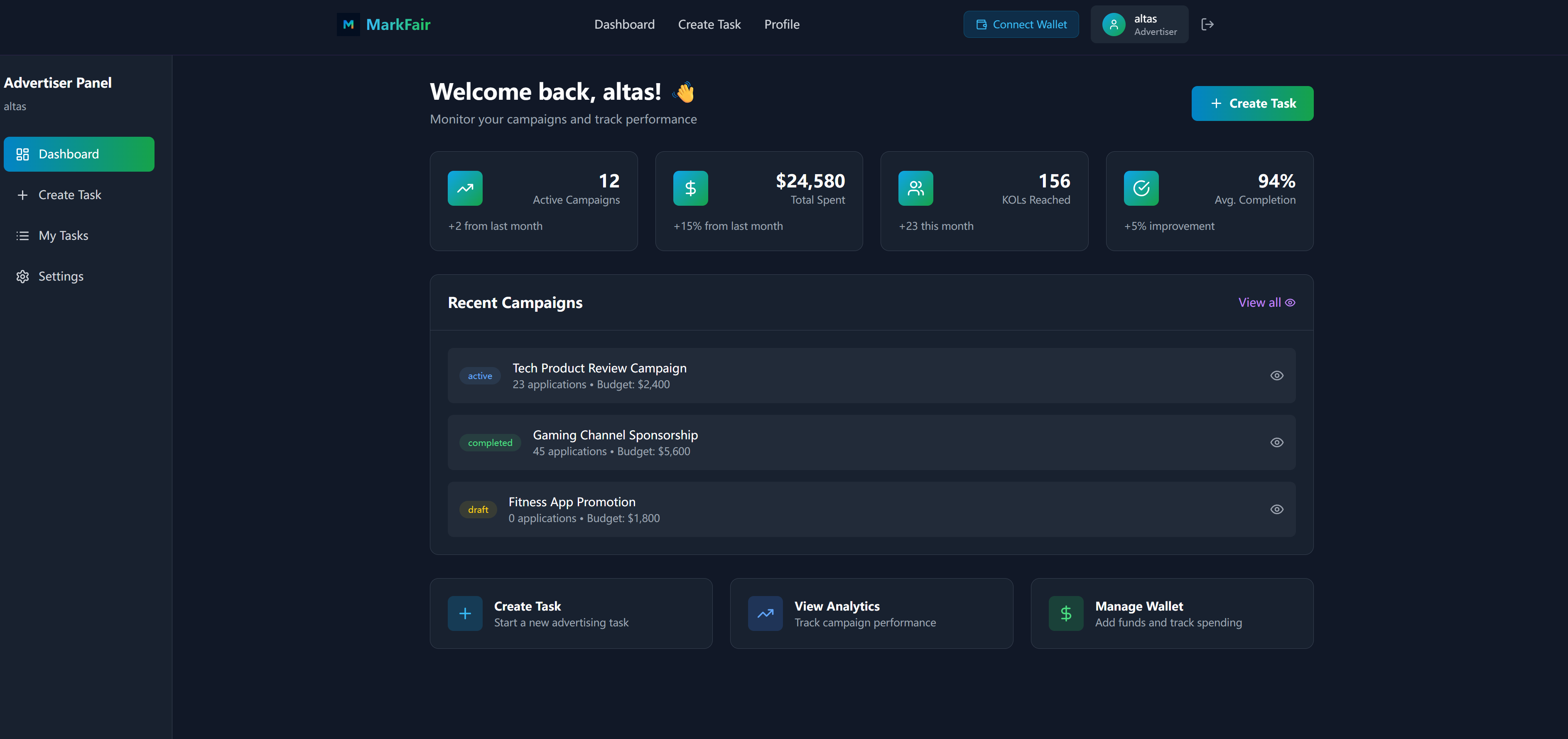Click the Active Campaigns trend icon
The width and height of the screenshot is (1568, 739).
pos(465,188)
